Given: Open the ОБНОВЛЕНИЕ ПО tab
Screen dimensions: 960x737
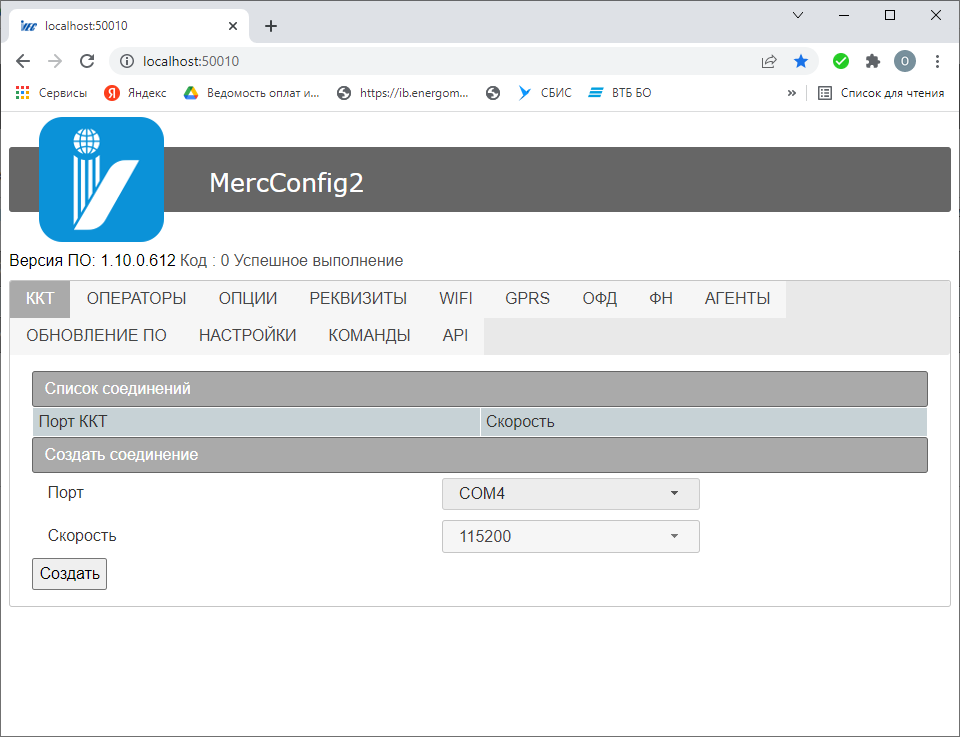Looking at the screenshot, I should click(97, 335).
